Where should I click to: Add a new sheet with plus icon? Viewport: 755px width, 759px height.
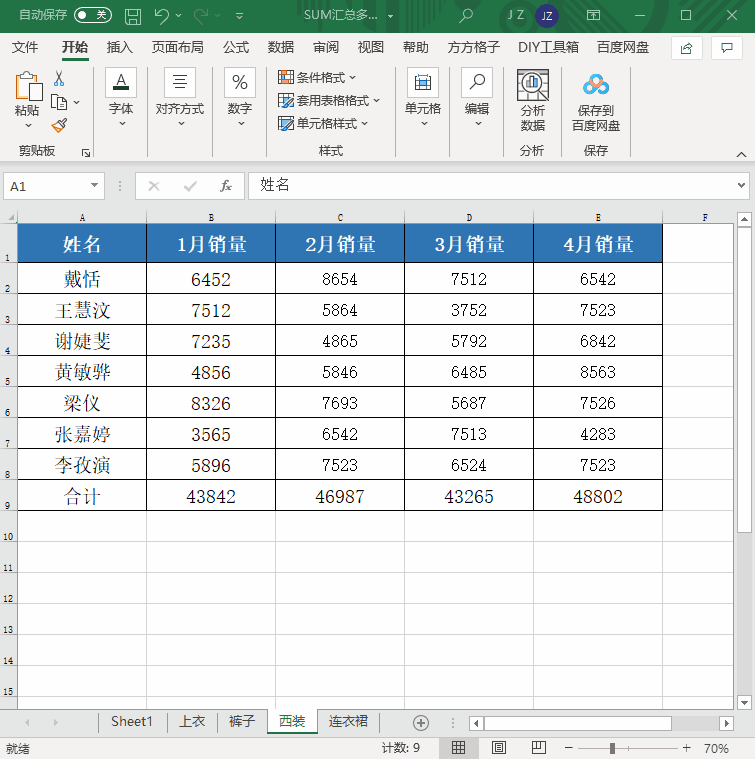tap(421, 723)
